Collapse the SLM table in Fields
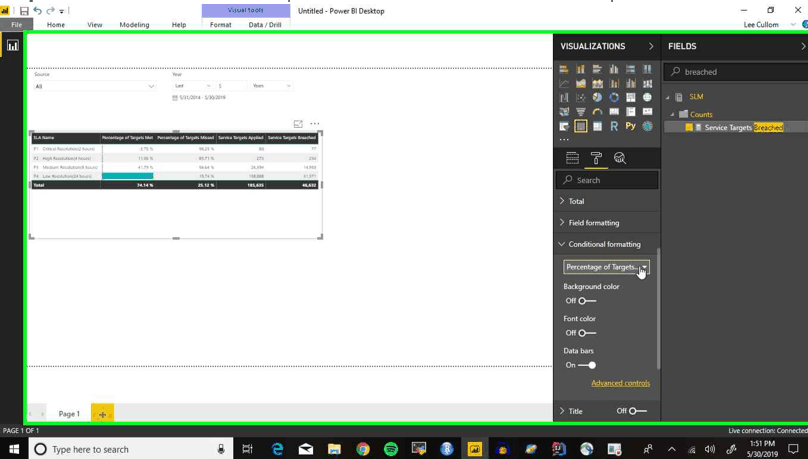Image resolution: width=808 pixels, height=459 pixels. click(668, 97)
